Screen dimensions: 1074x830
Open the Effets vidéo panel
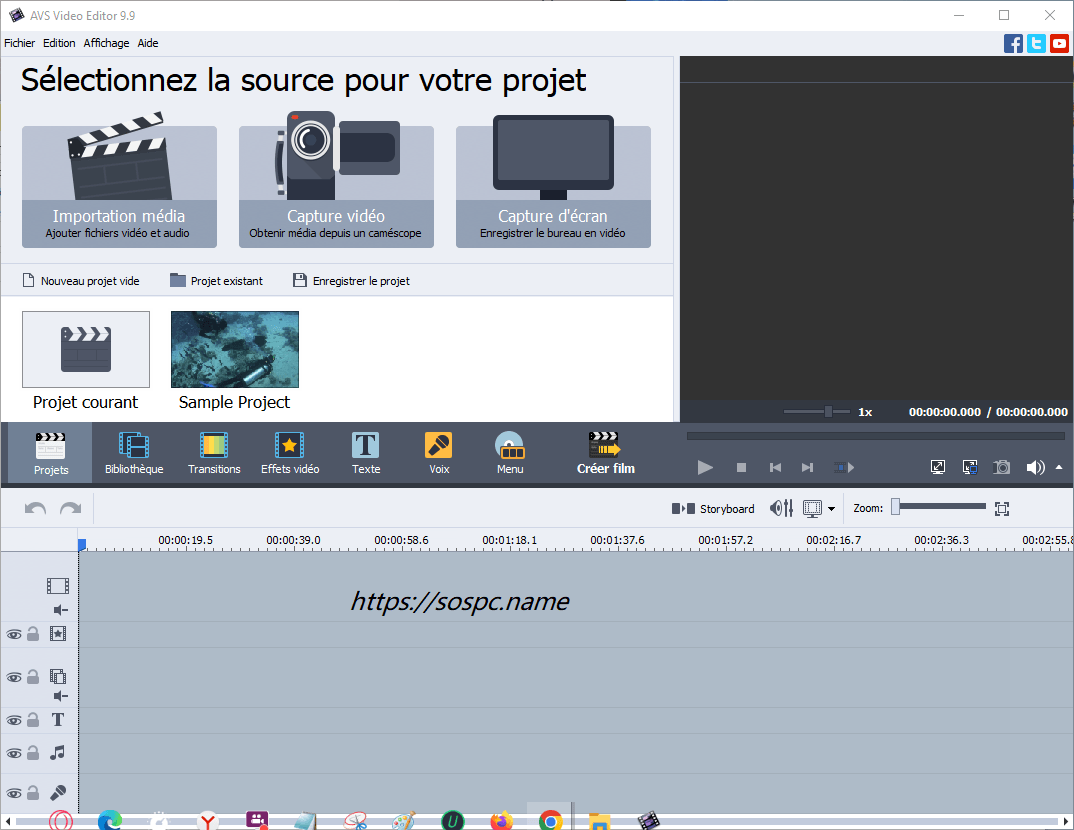click(x=290, y=453)
